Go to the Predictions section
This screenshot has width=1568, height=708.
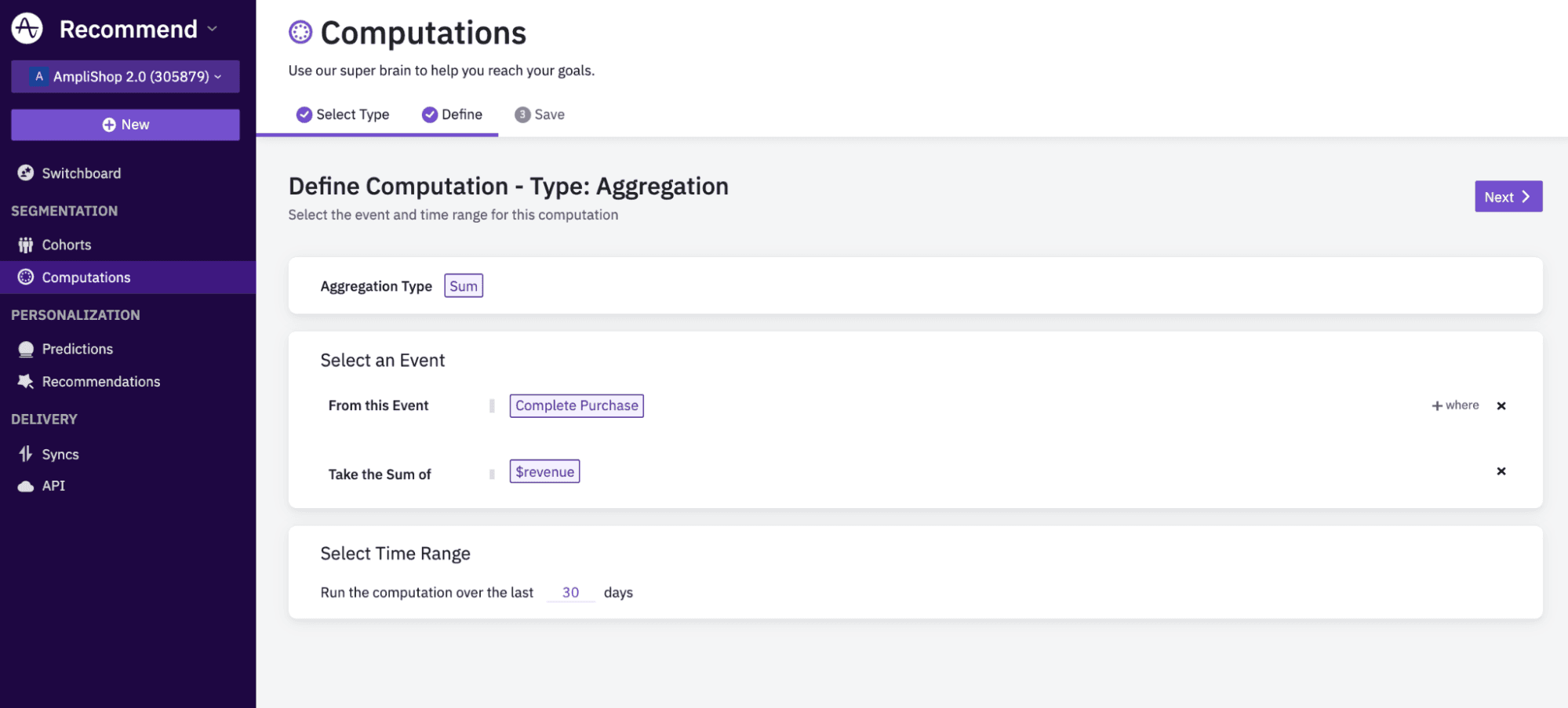click(x=77, y=349)
